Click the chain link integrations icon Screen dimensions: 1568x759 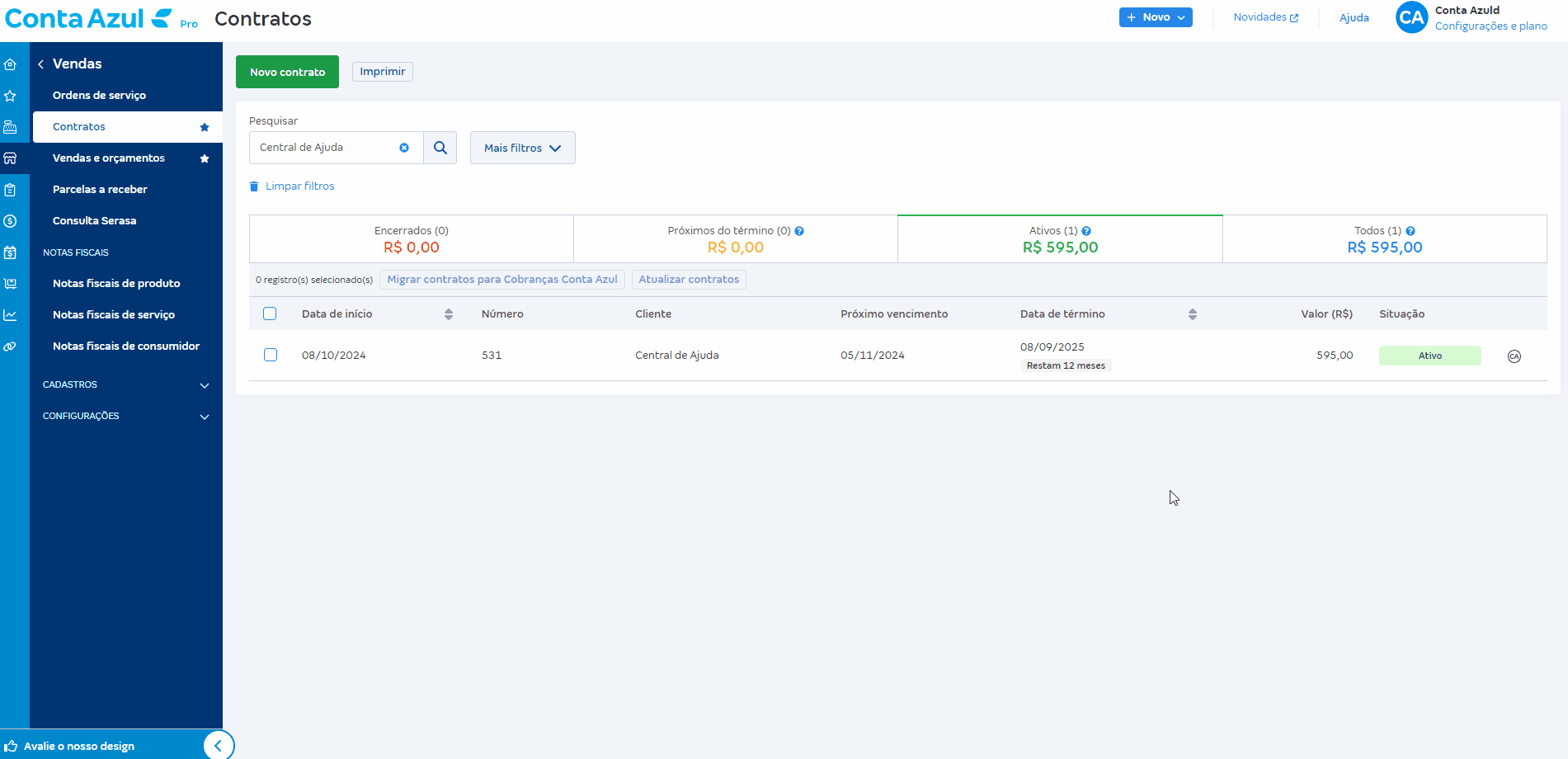coord(10,346)
